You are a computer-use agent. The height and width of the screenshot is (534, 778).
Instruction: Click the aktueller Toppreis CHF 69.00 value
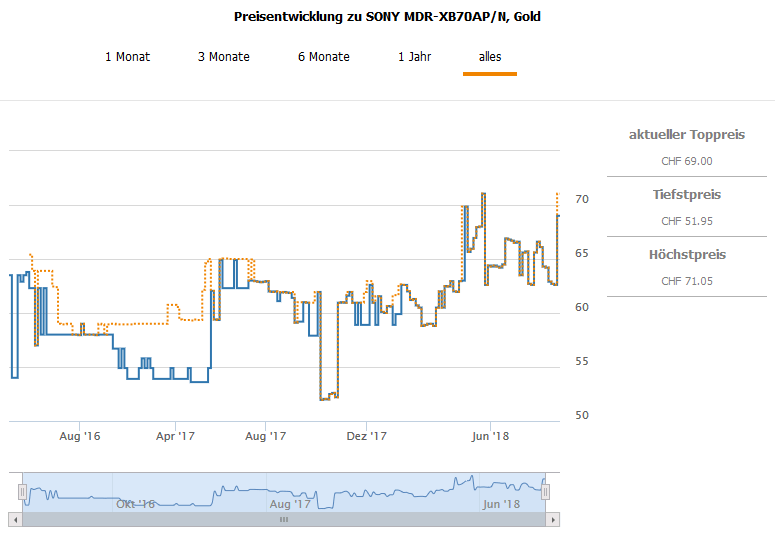[x=687, y=161]
